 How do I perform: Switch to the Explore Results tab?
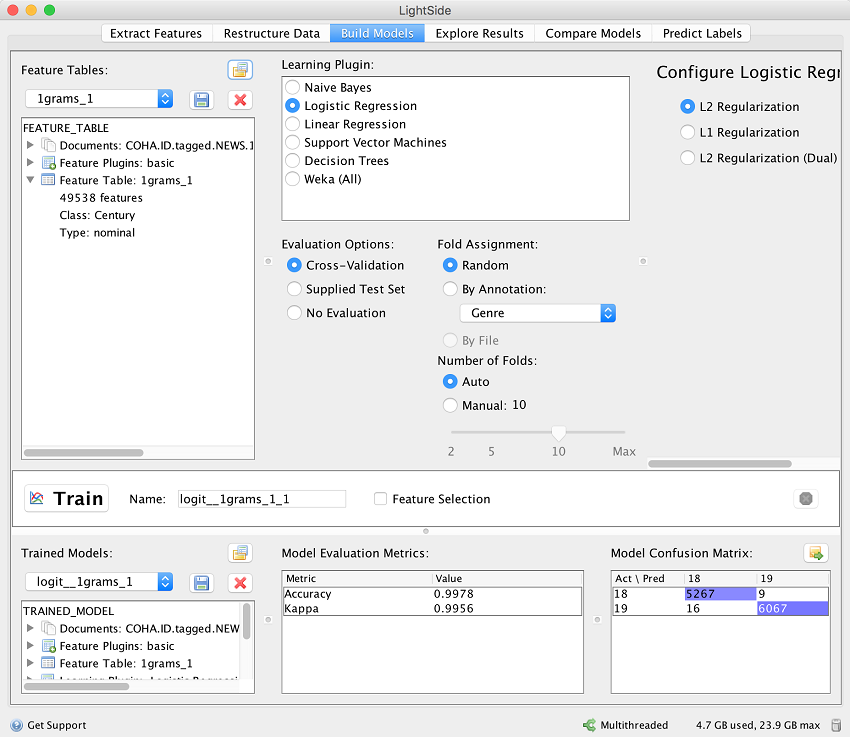(x=479, y=33)
